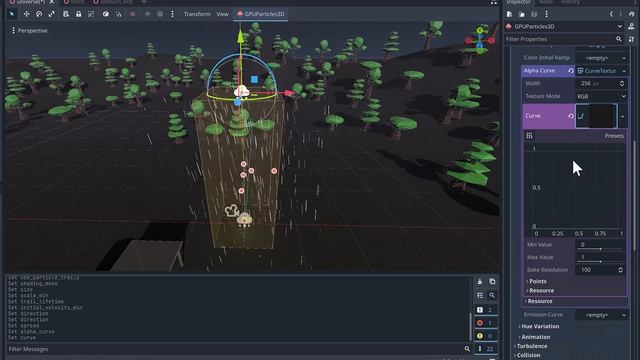Open the Texture Mode RGB dropdown
This screenshot has height=360, width=640.
pos(601,96)
